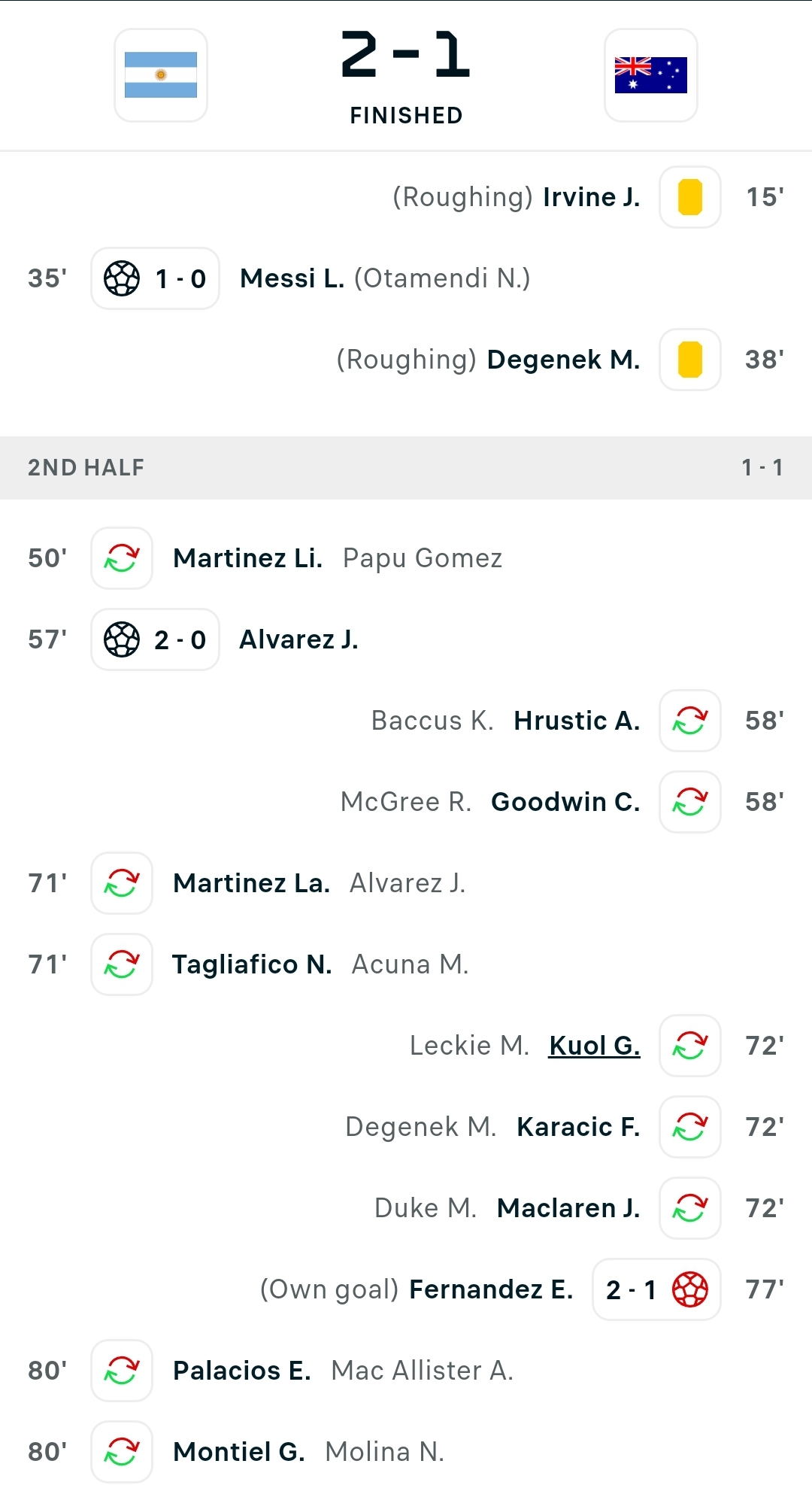Click the 2ND HALF section header
Image resolution: width=812 pixels, height=1485 pixels.
[x=406, y=467]
